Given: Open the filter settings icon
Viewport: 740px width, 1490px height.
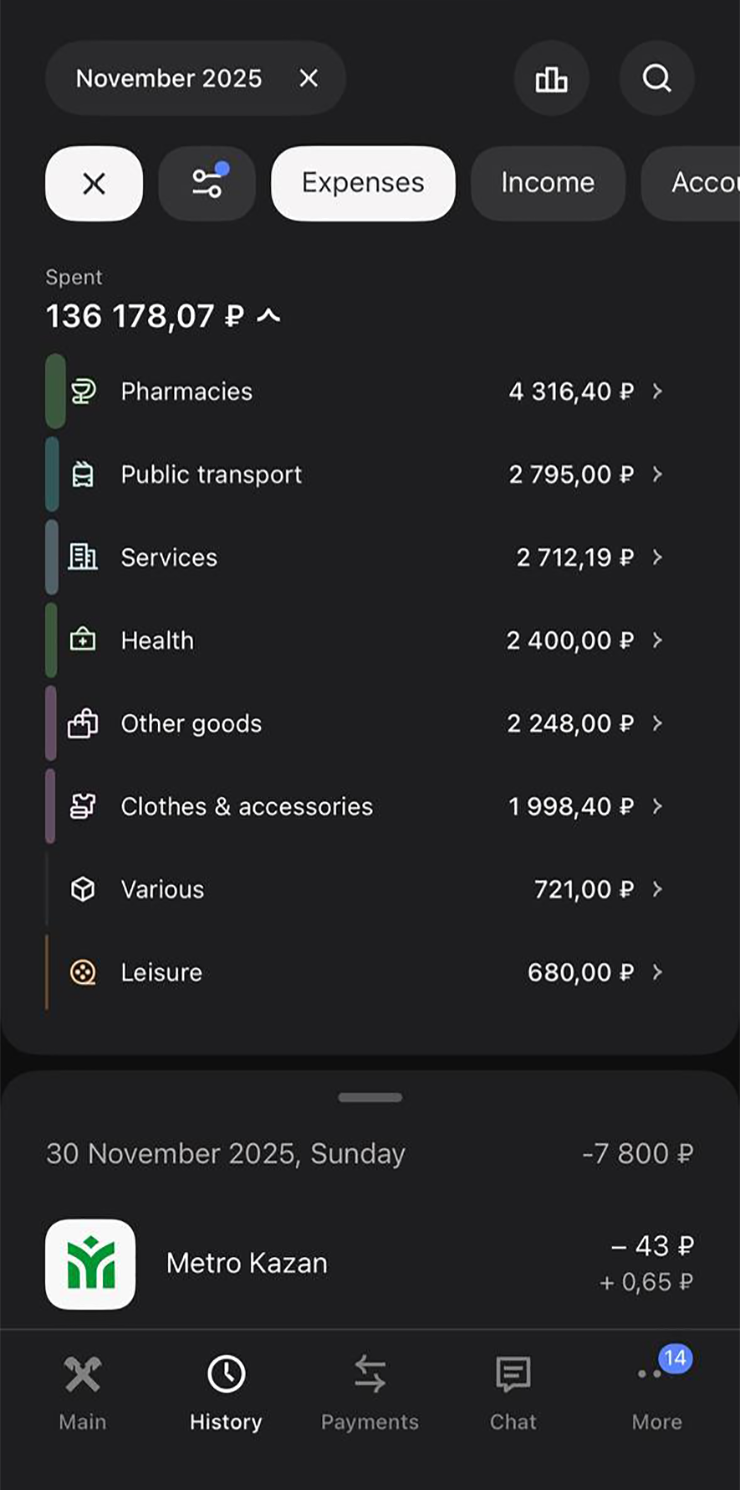Looking at the screenshot, I should [x=207, y=183].
